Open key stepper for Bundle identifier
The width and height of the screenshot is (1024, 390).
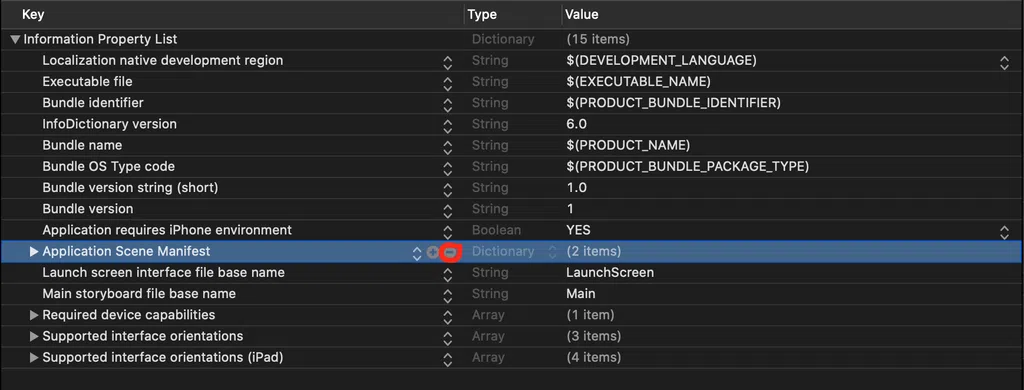[447, 105]
